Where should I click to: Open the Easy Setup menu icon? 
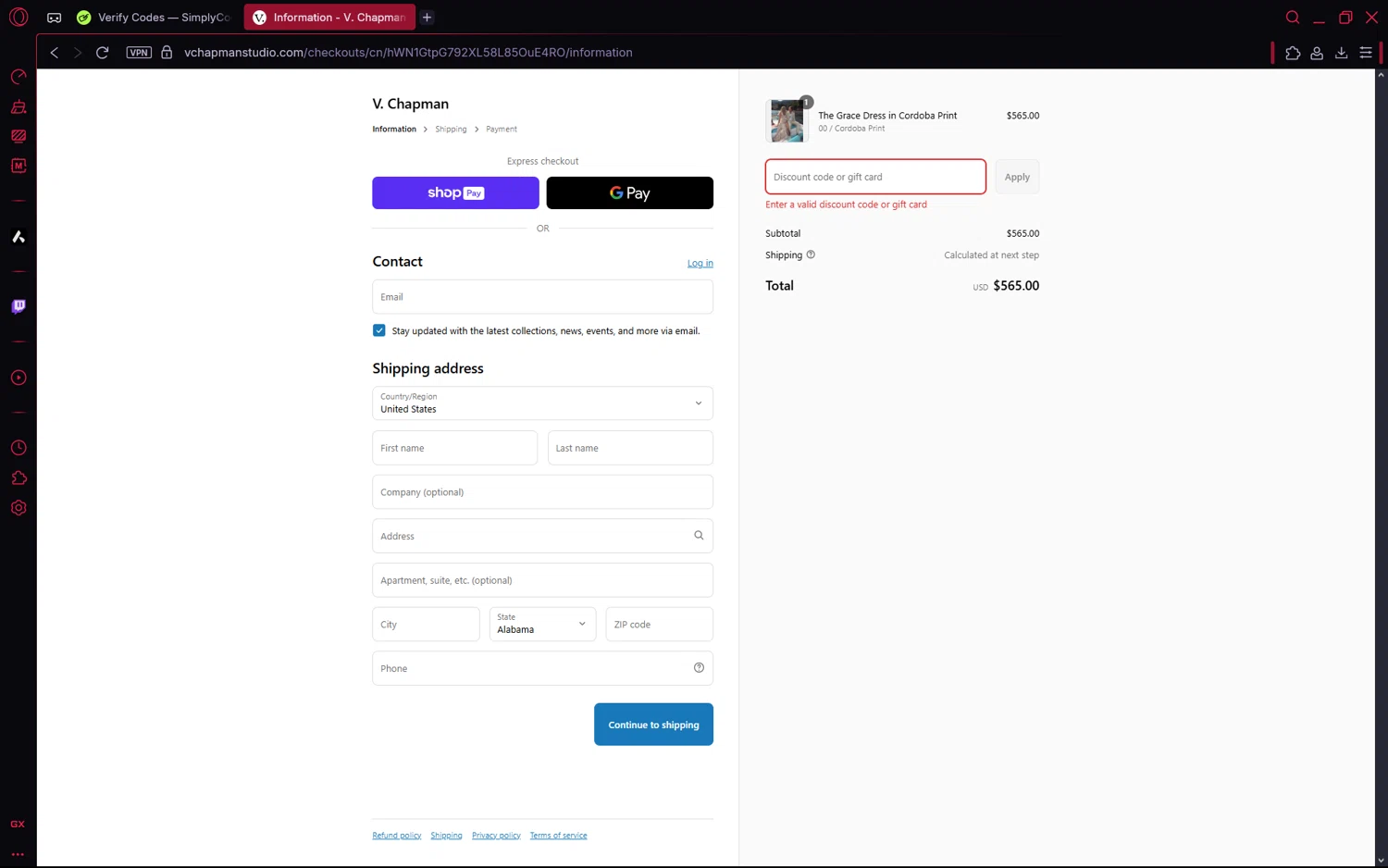[1366, 53]
